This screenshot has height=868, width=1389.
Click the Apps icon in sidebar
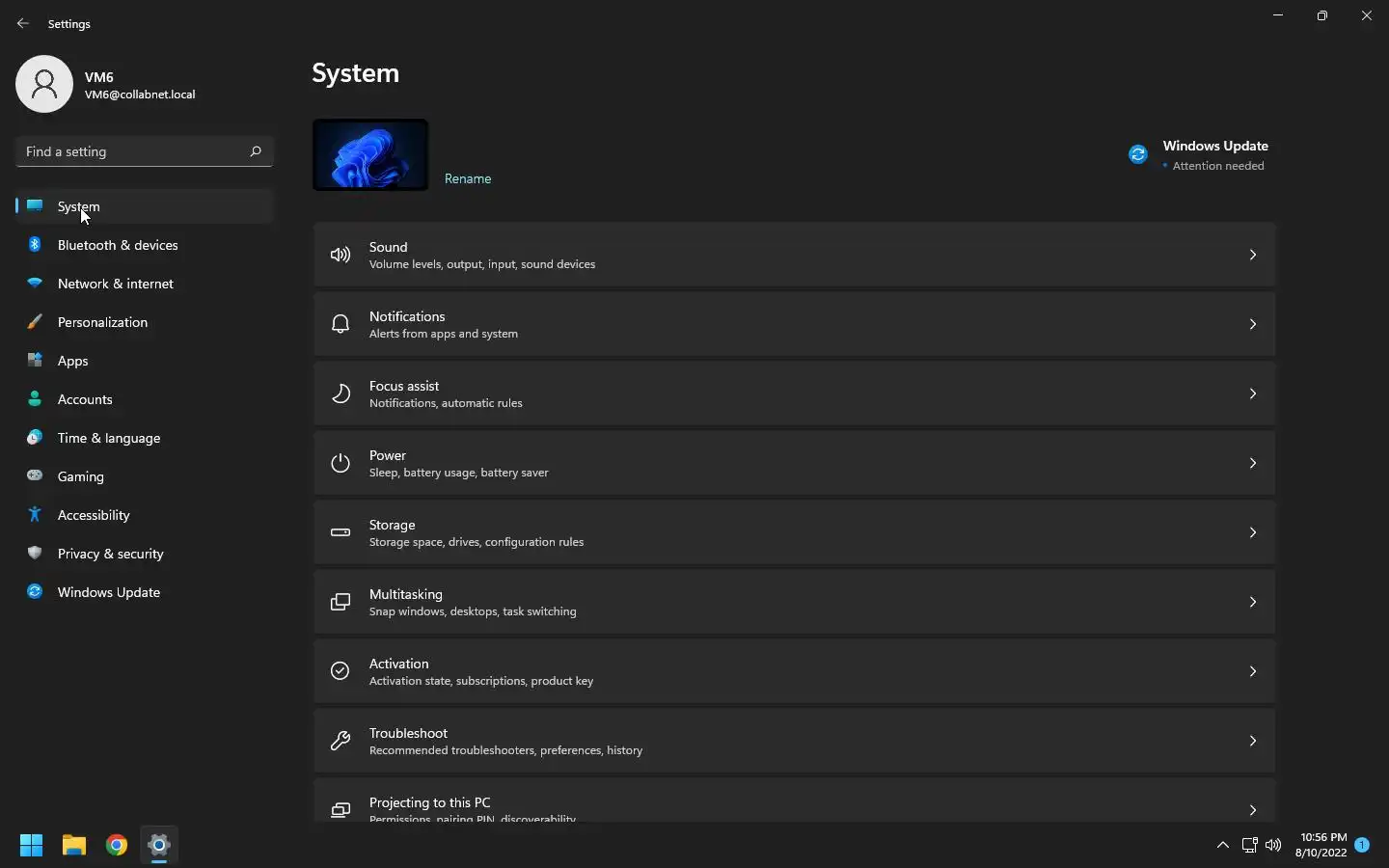pyautogui.click(x=35, y=361)
